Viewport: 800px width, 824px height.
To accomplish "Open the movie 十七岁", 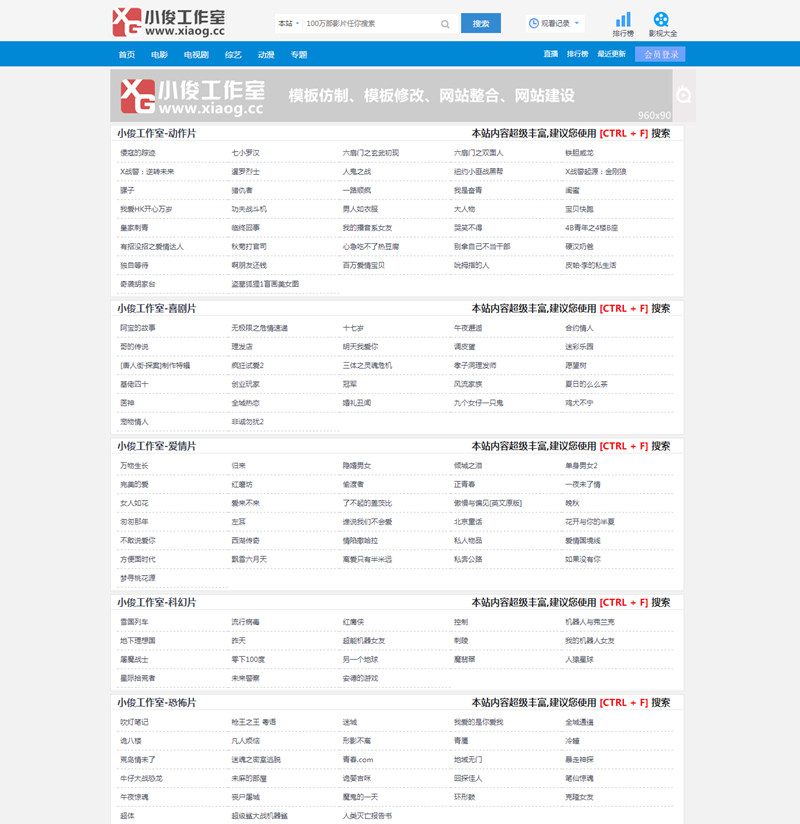I will click(353, 328).
